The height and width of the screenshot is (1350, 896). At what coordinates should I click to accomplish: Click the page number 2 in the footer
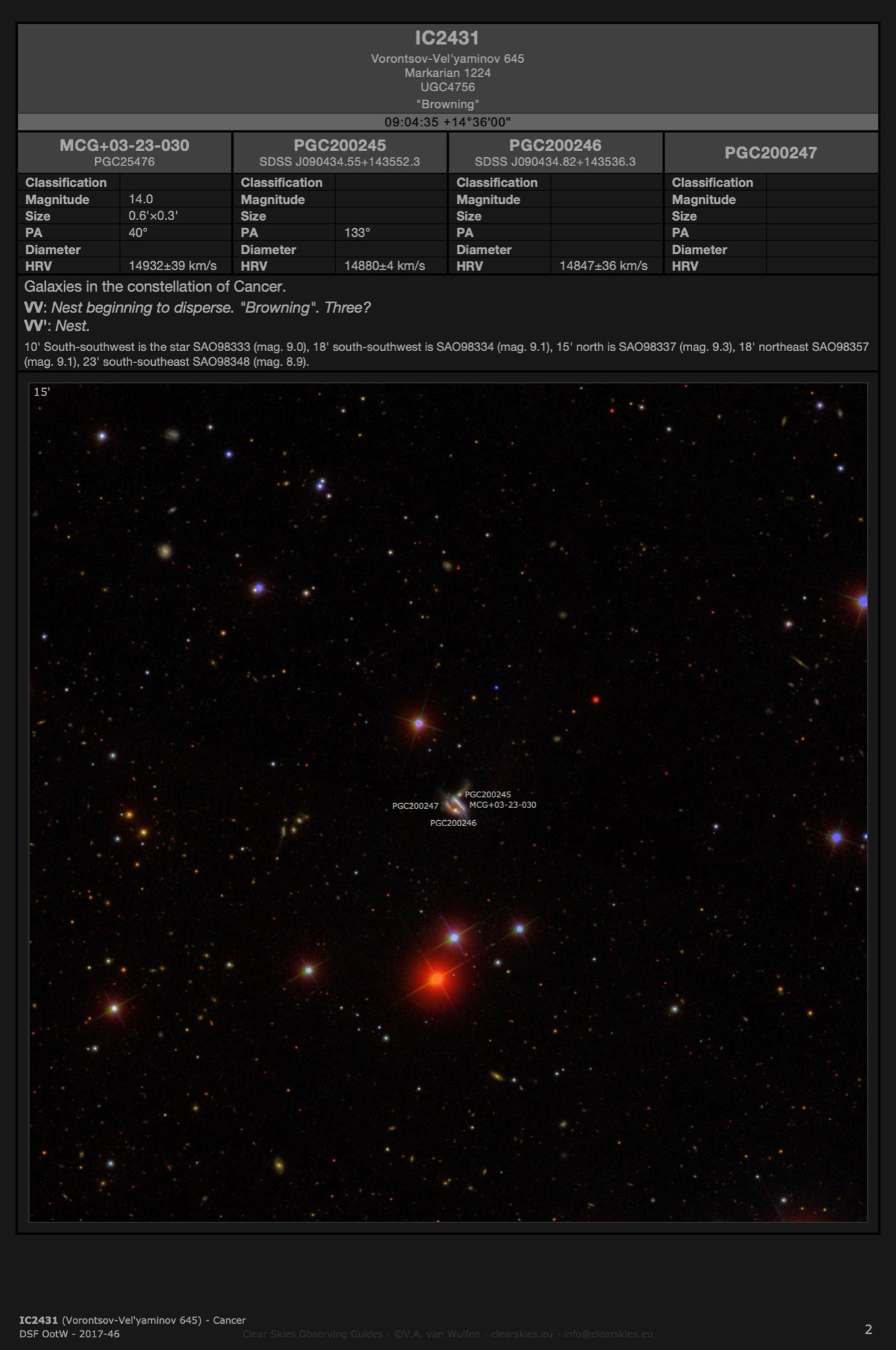click(868, 1329)
